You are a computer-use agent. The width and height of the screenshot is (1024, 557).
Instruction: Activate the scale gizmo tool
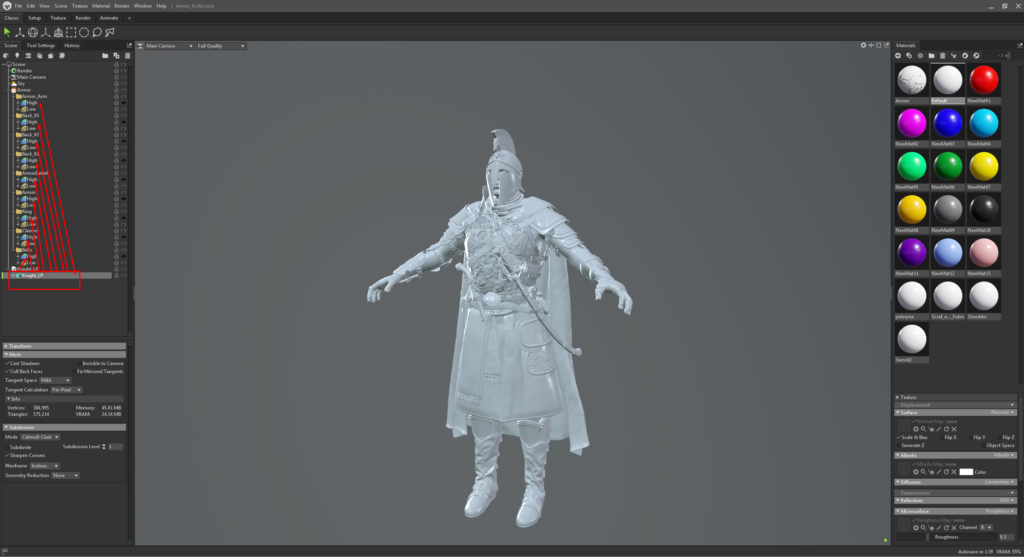(45, 32)
